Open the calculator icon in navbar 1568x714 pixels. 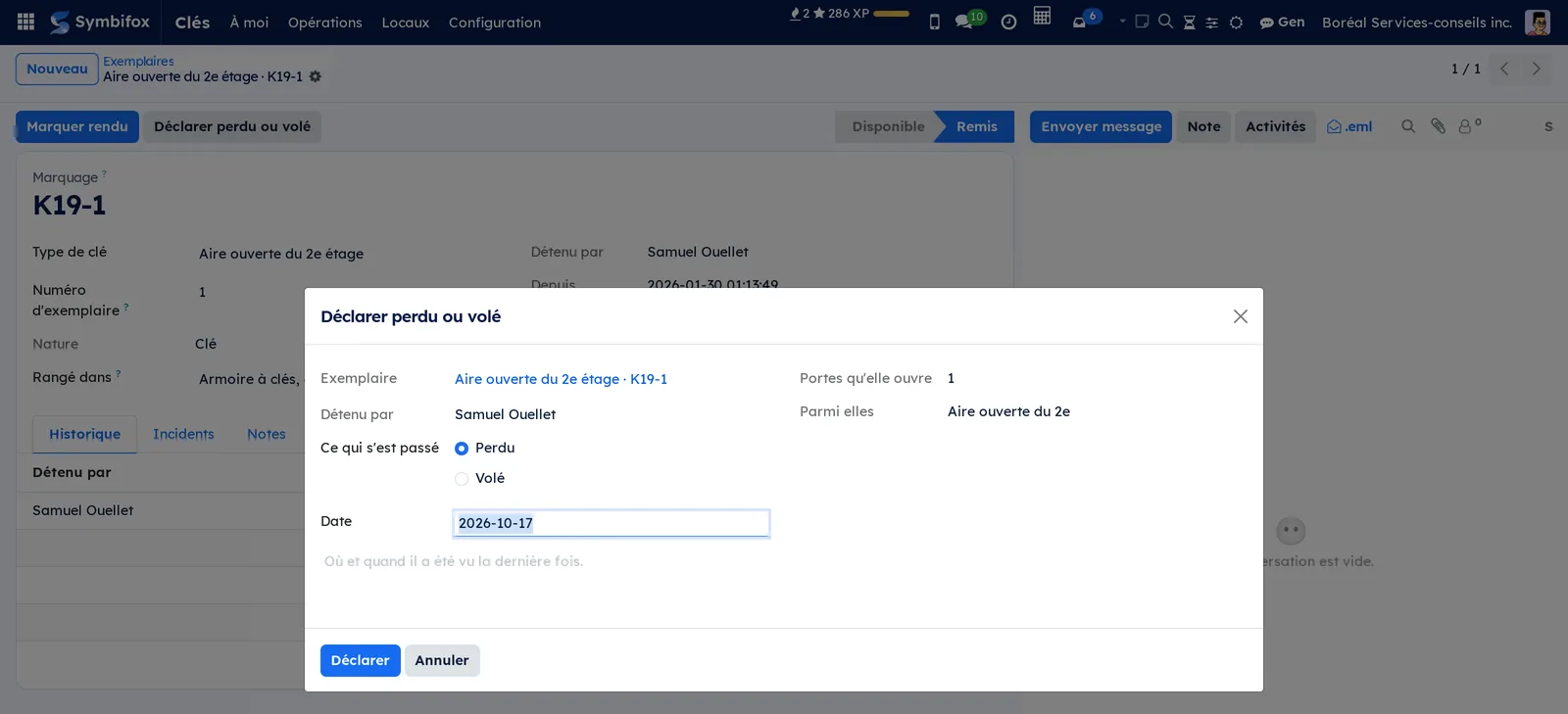(1042, 16)
